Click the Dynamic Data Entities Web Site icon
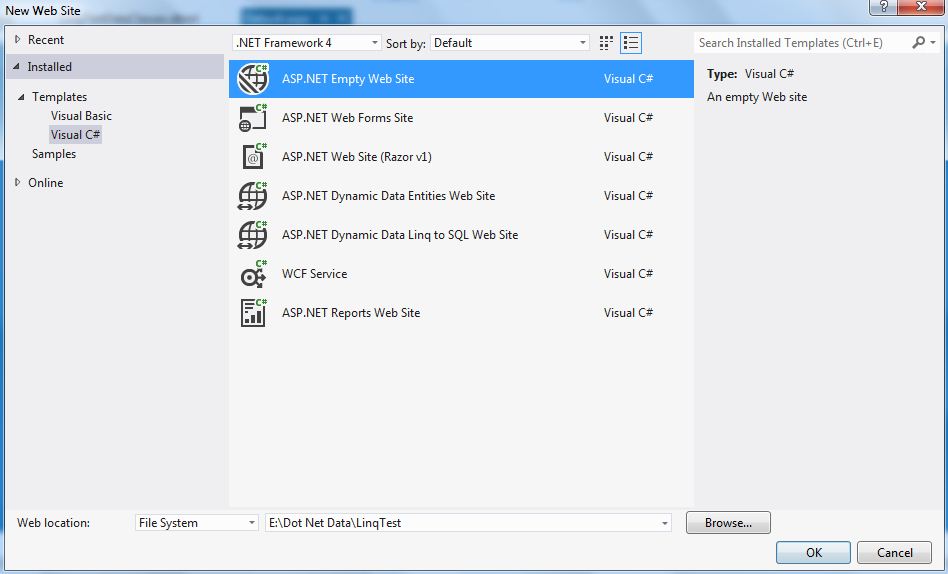This screenshot has width=948, height=574. (253, 196)
